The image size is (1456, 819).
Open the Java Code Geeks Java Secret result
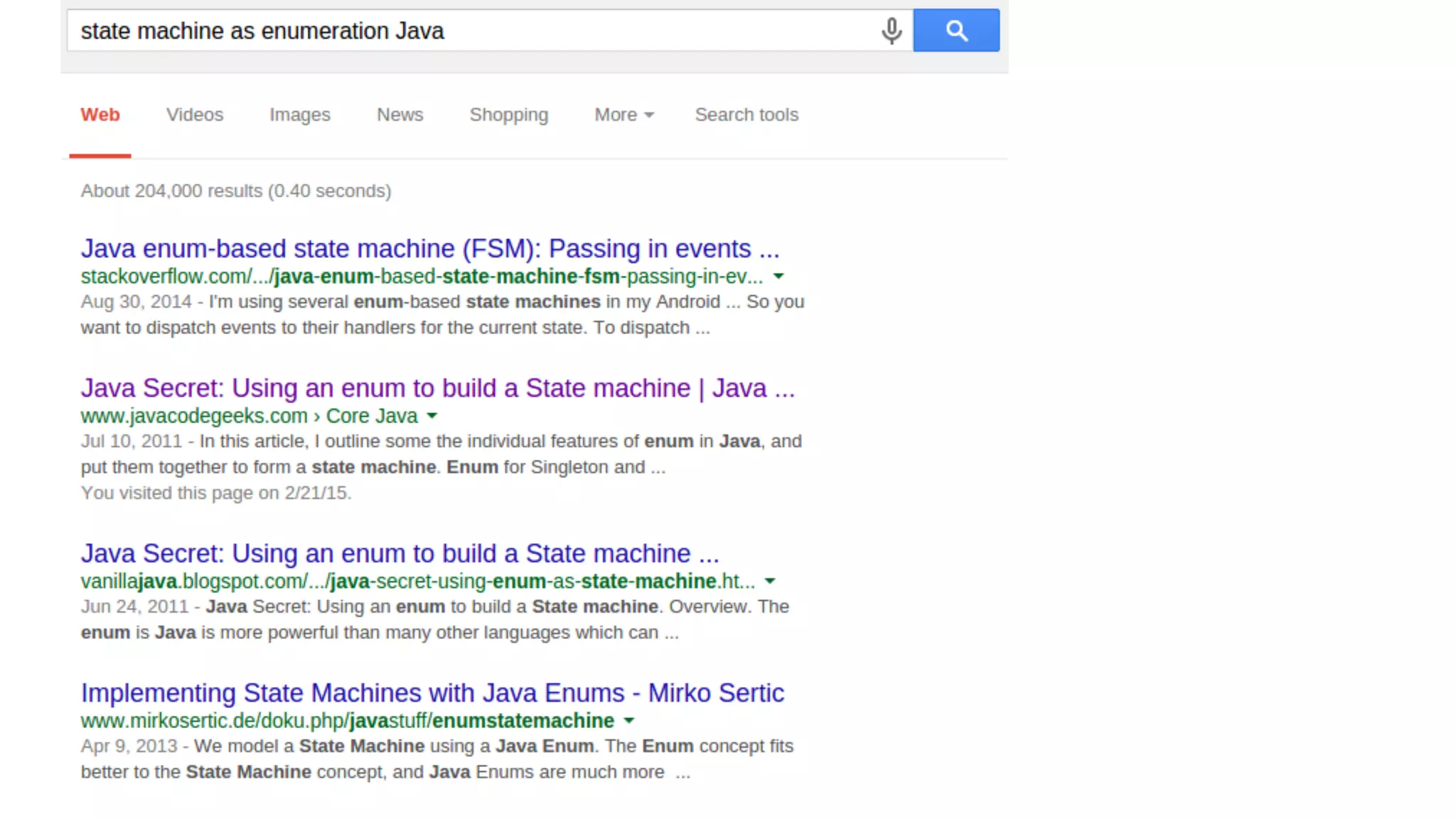(x=437, y=389)
